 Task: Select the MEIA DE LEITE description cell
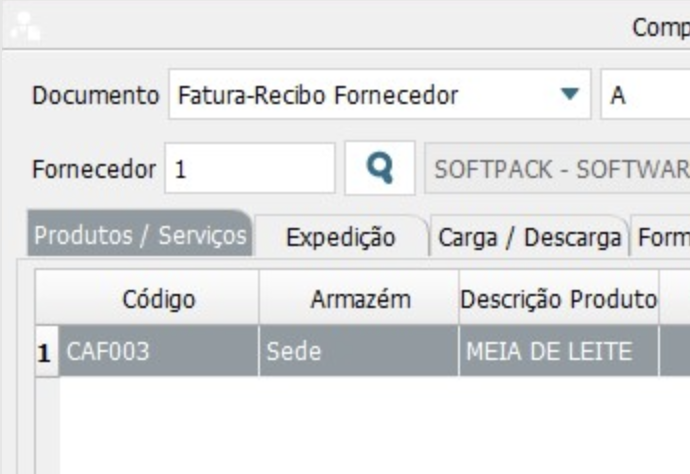tap(558, 351)
